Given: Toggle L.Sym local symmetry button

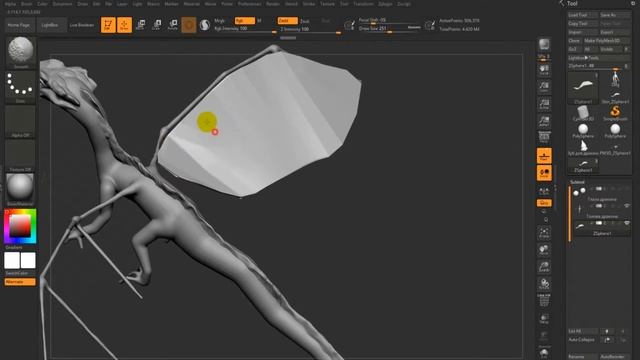Looking at the screenshot, I should pos(544,191).
